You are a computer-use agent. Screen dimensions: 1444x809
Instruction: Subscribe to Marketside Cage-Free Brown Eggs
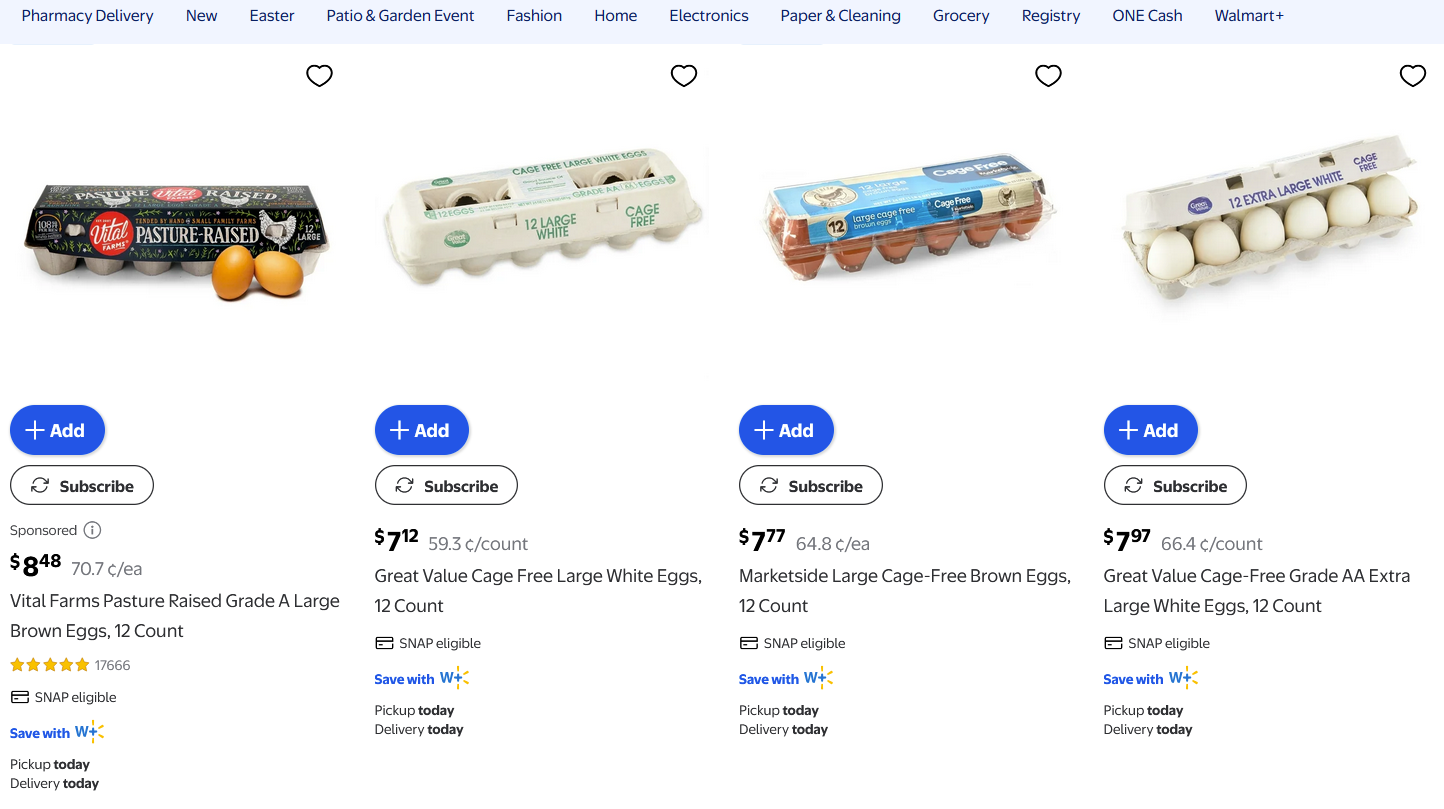point(810,486)
